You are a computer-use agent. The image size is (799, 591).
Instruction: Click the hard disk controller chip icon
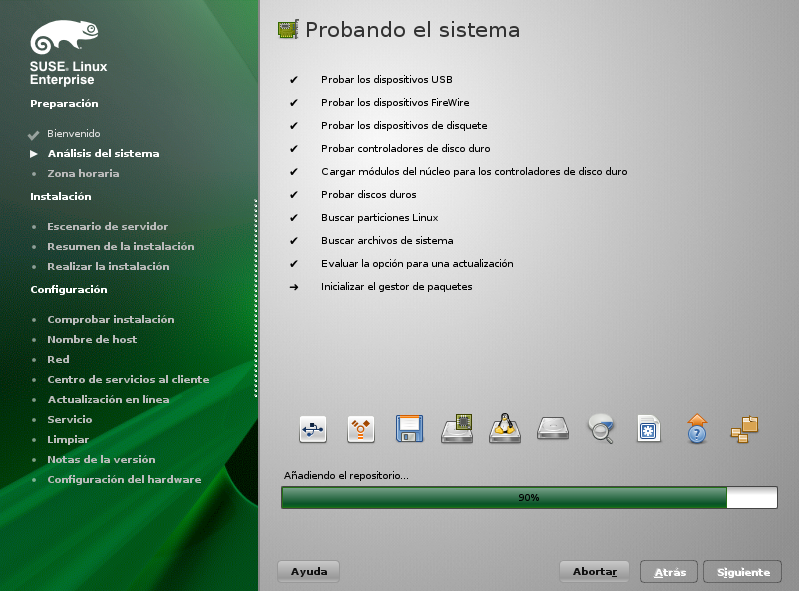(457, 429)
